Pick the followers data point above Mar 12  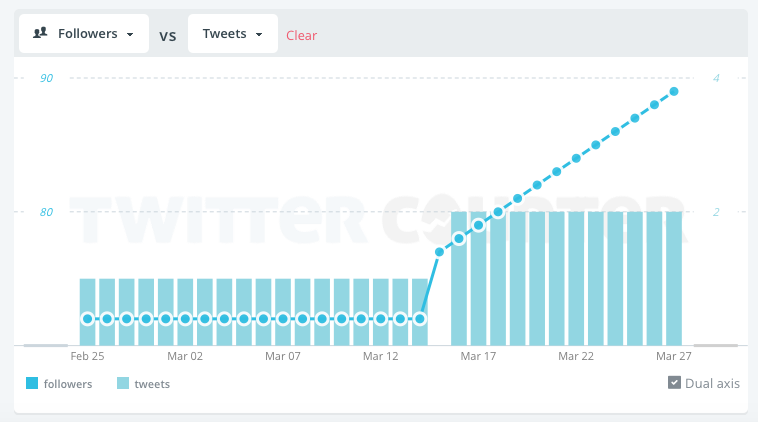(381, 318)
